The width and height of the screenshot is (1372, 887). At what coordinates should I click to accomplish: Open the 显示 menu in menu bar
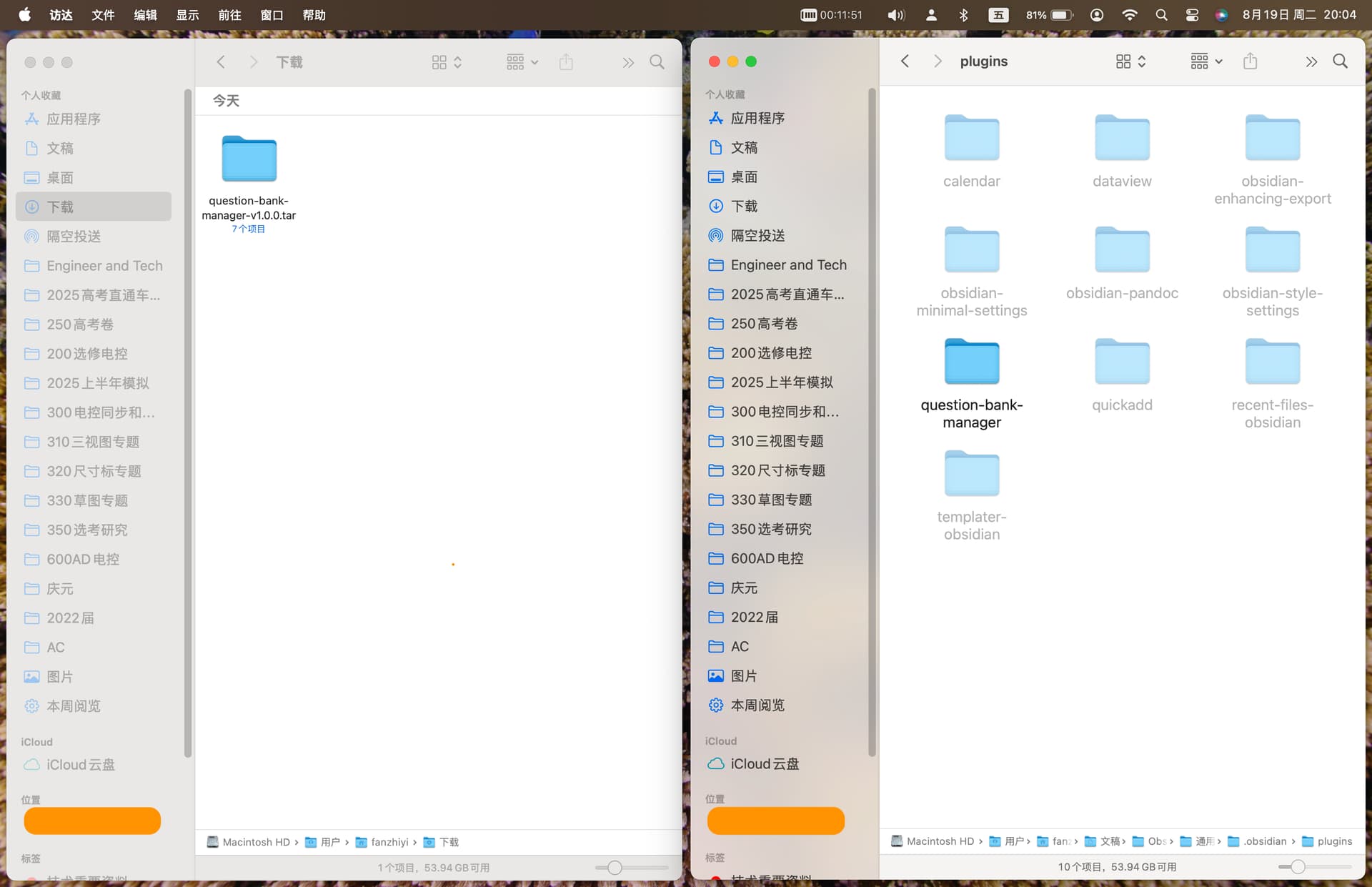(187, 15)
